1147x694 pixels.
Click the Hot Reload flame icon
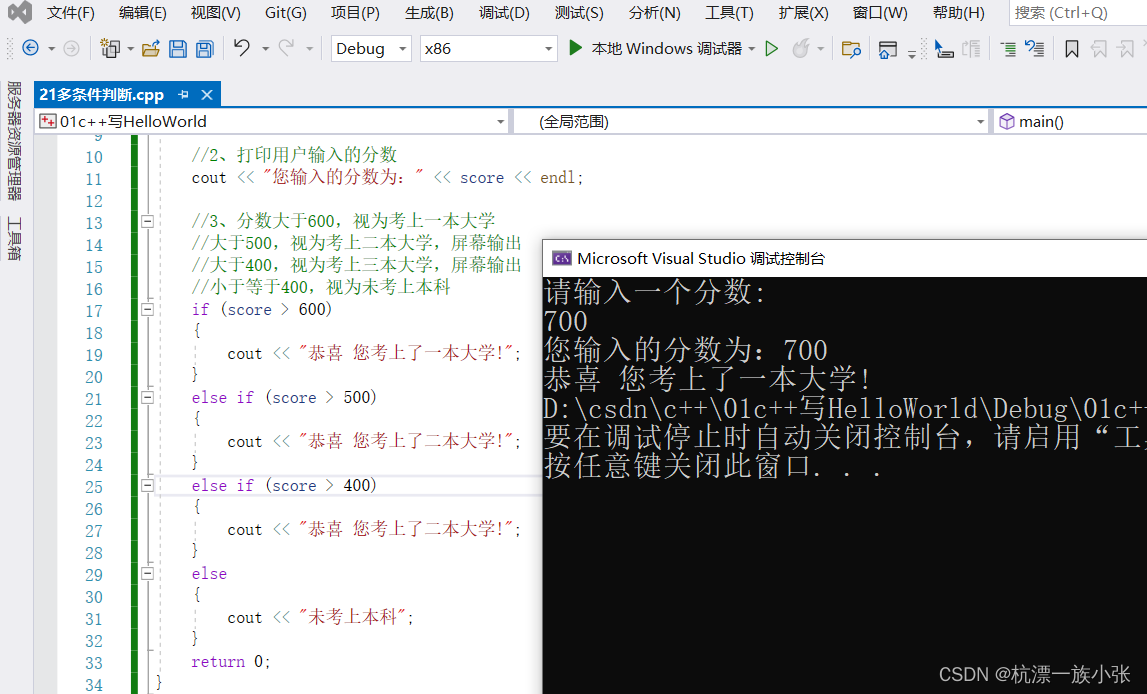801,48
